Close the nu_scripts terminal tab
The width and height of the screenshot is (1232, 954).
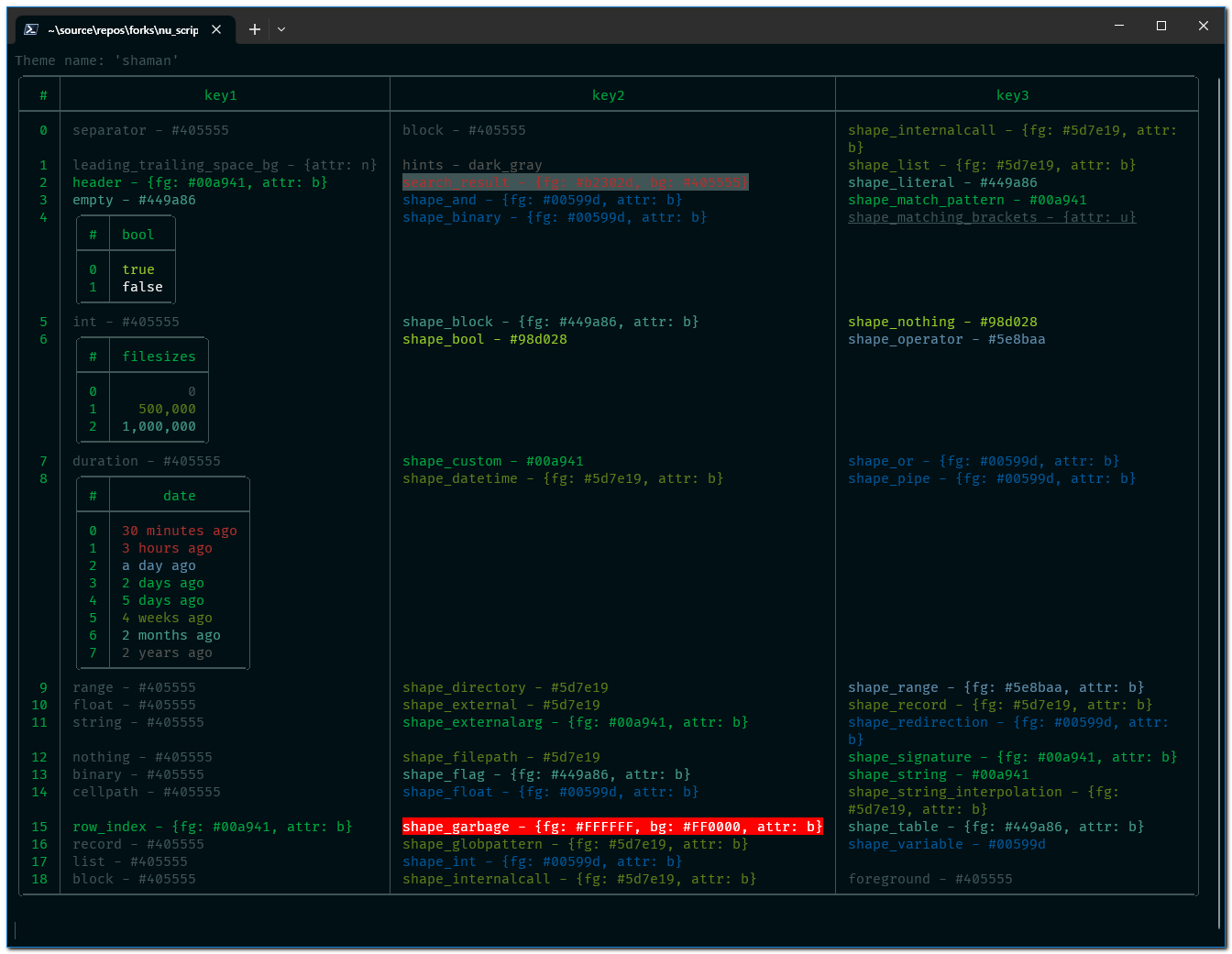tap(216, 29)
